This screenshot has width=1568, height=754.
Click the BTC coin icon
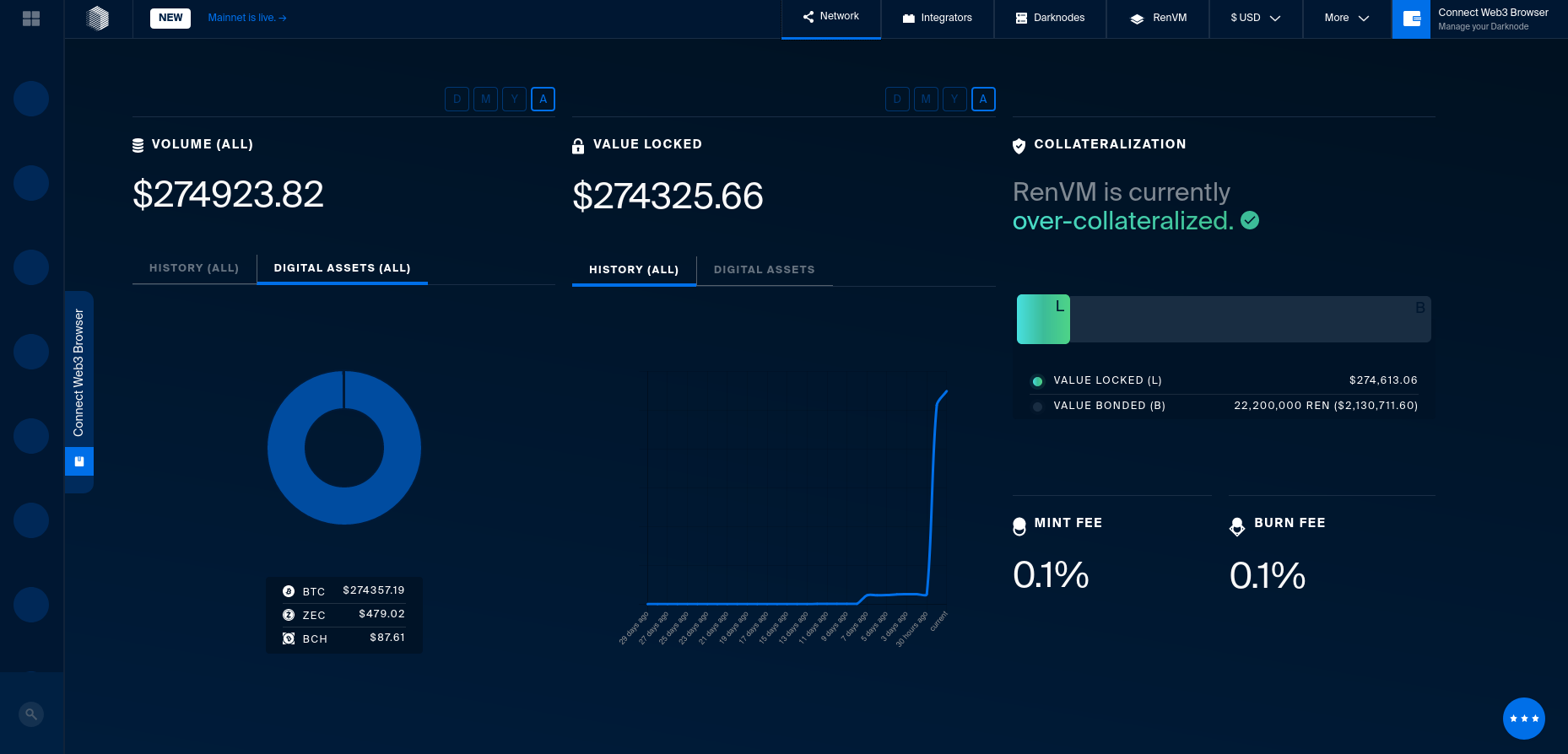pos(289,591)
